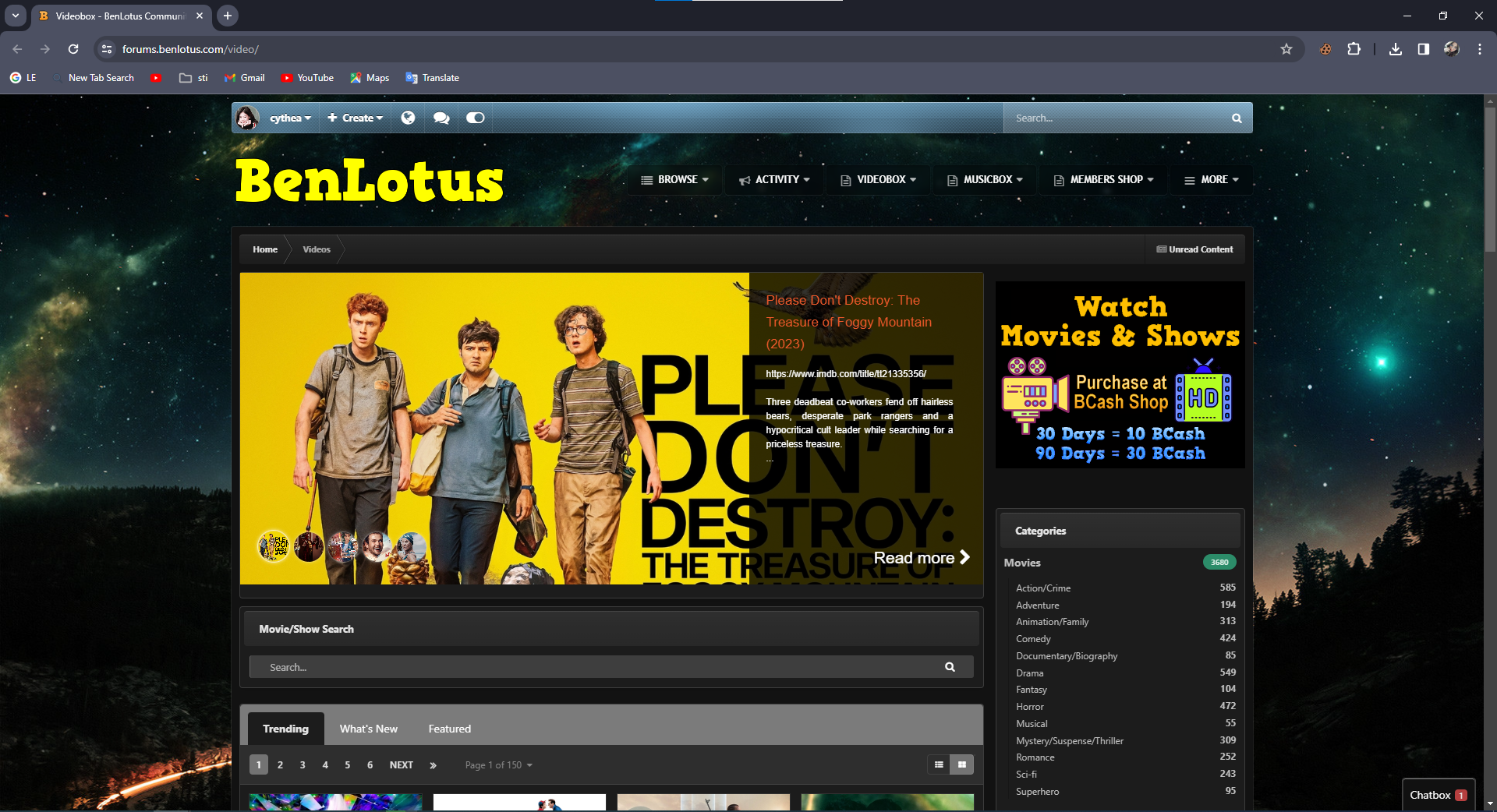Click the top search magnifier icon
The width and height of the screenshot is (1497, 812).
tap(1237, 118)
